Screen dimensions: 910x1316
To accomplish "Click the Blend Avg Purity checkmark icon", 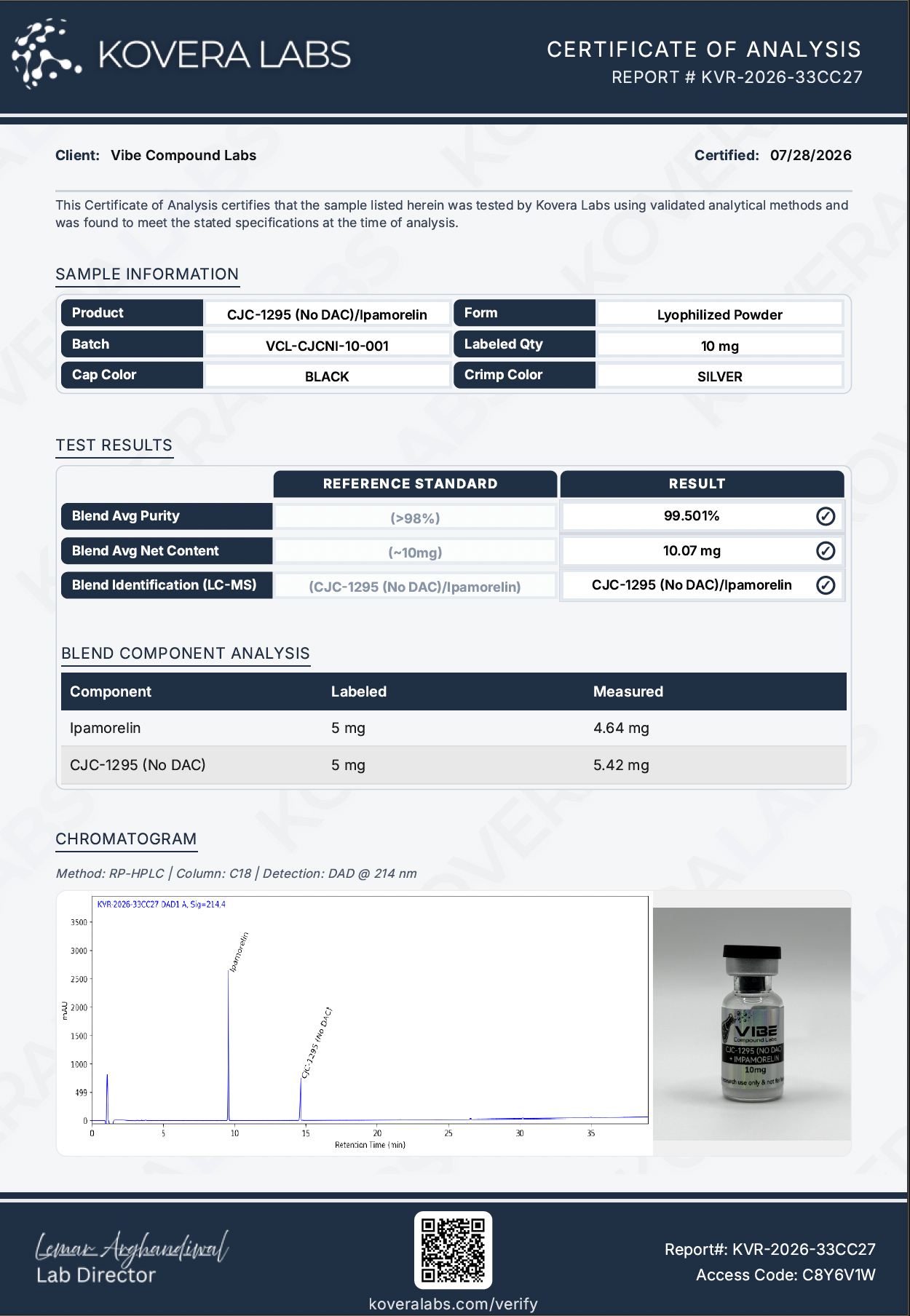I will coord(826,516).
